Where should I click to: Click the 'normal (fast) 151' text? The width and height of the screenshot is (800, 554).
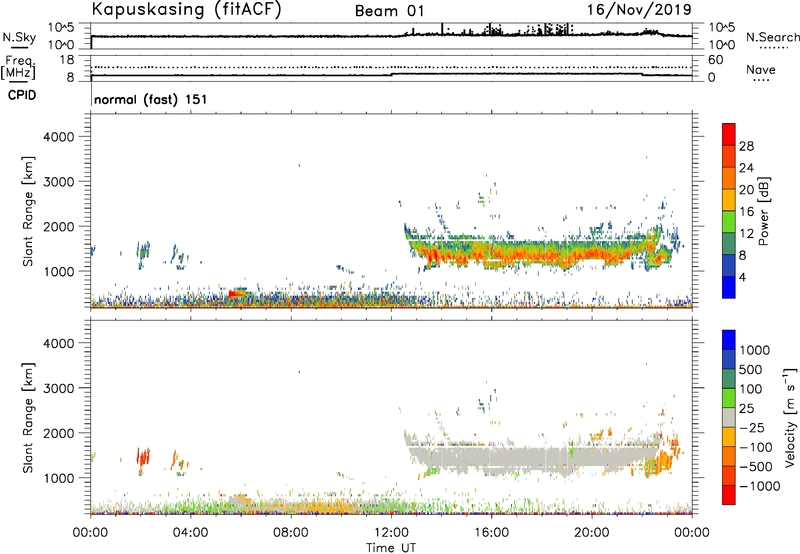(151, 99)
